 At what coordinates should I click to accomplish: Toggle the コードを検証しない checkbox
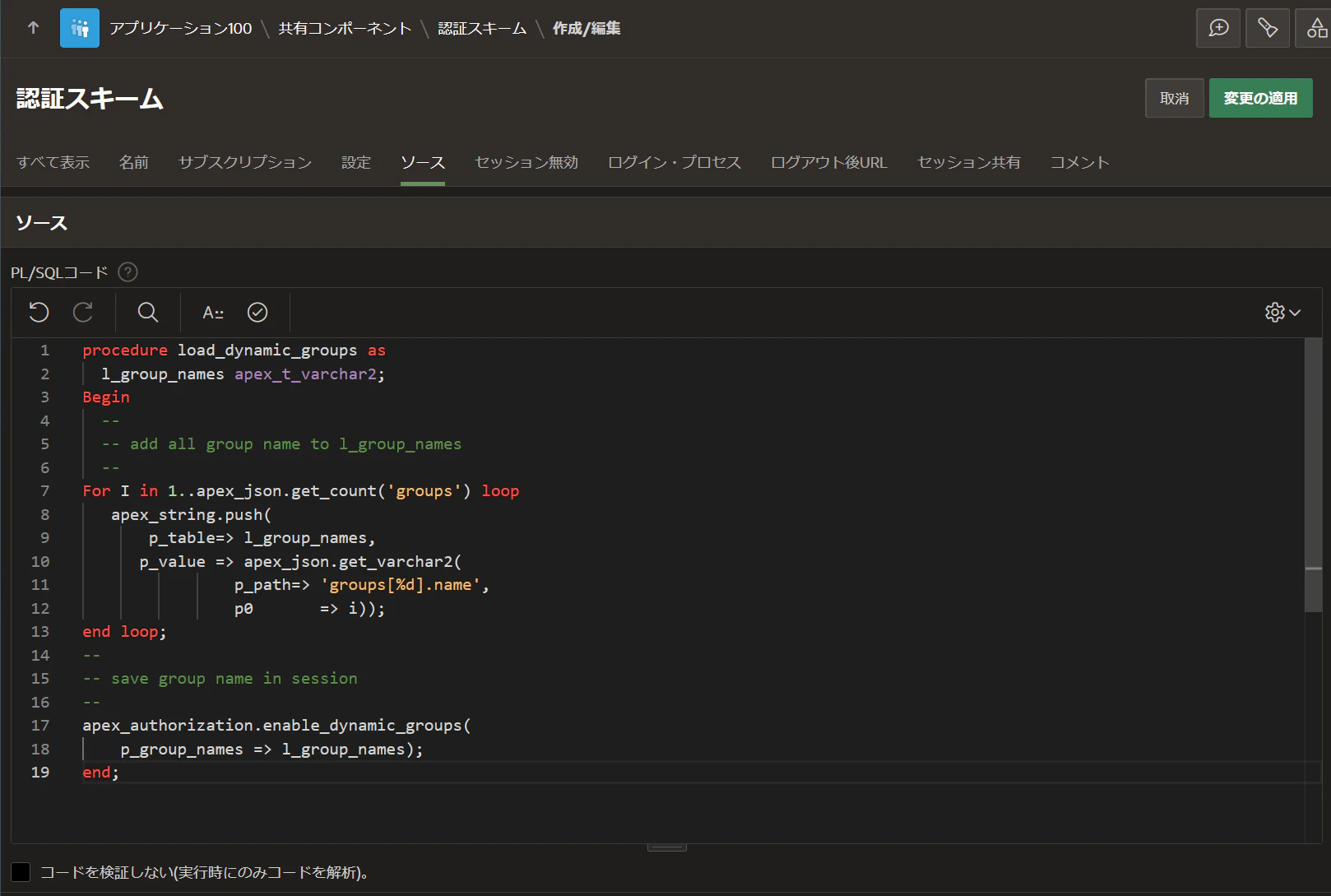pos(21,872)
